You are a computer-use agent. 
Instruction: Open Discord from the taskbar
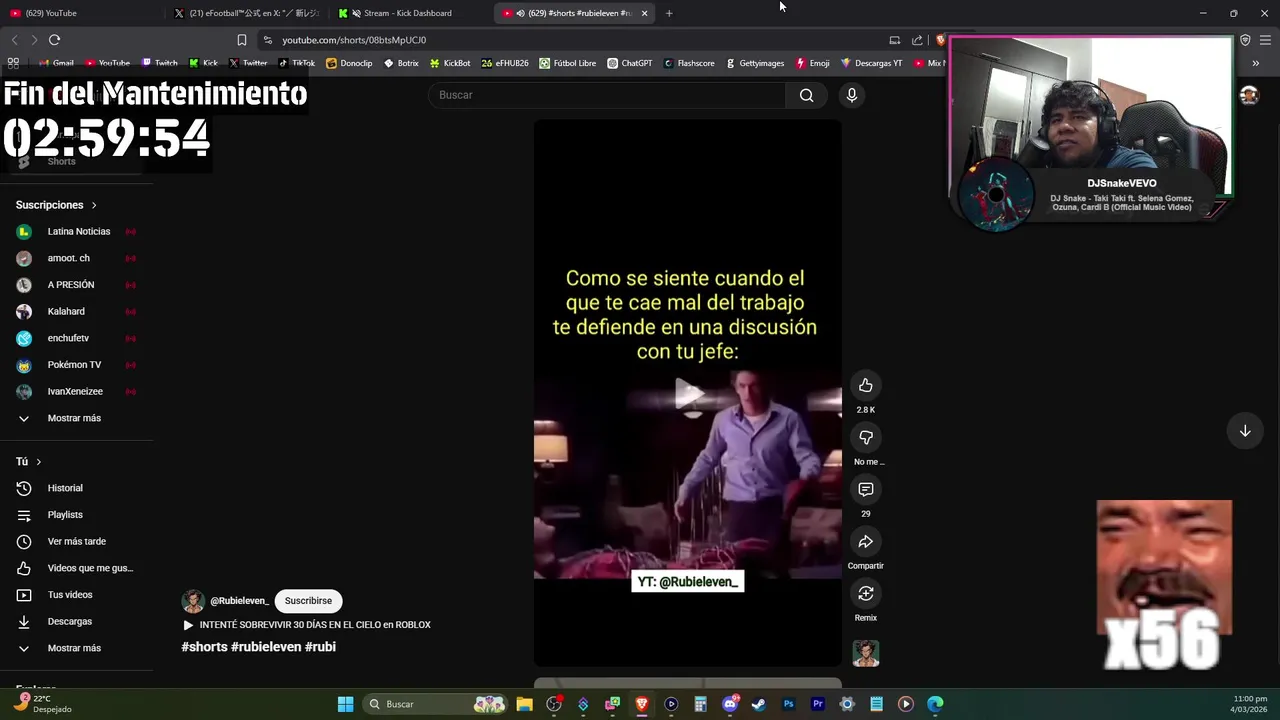[x=730, y=704]
